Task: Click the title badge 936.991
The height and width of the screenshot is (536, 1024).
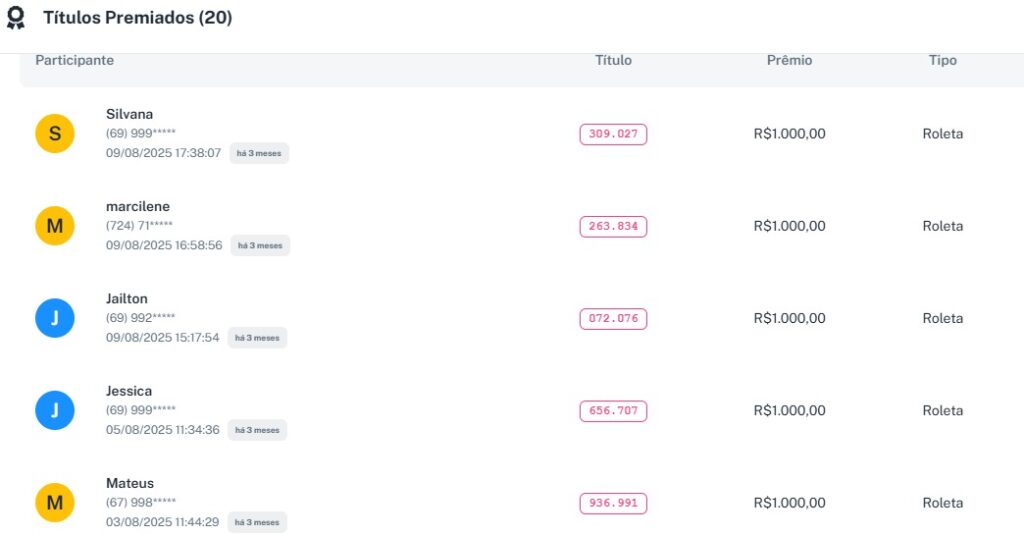Action: pos(613,503)
